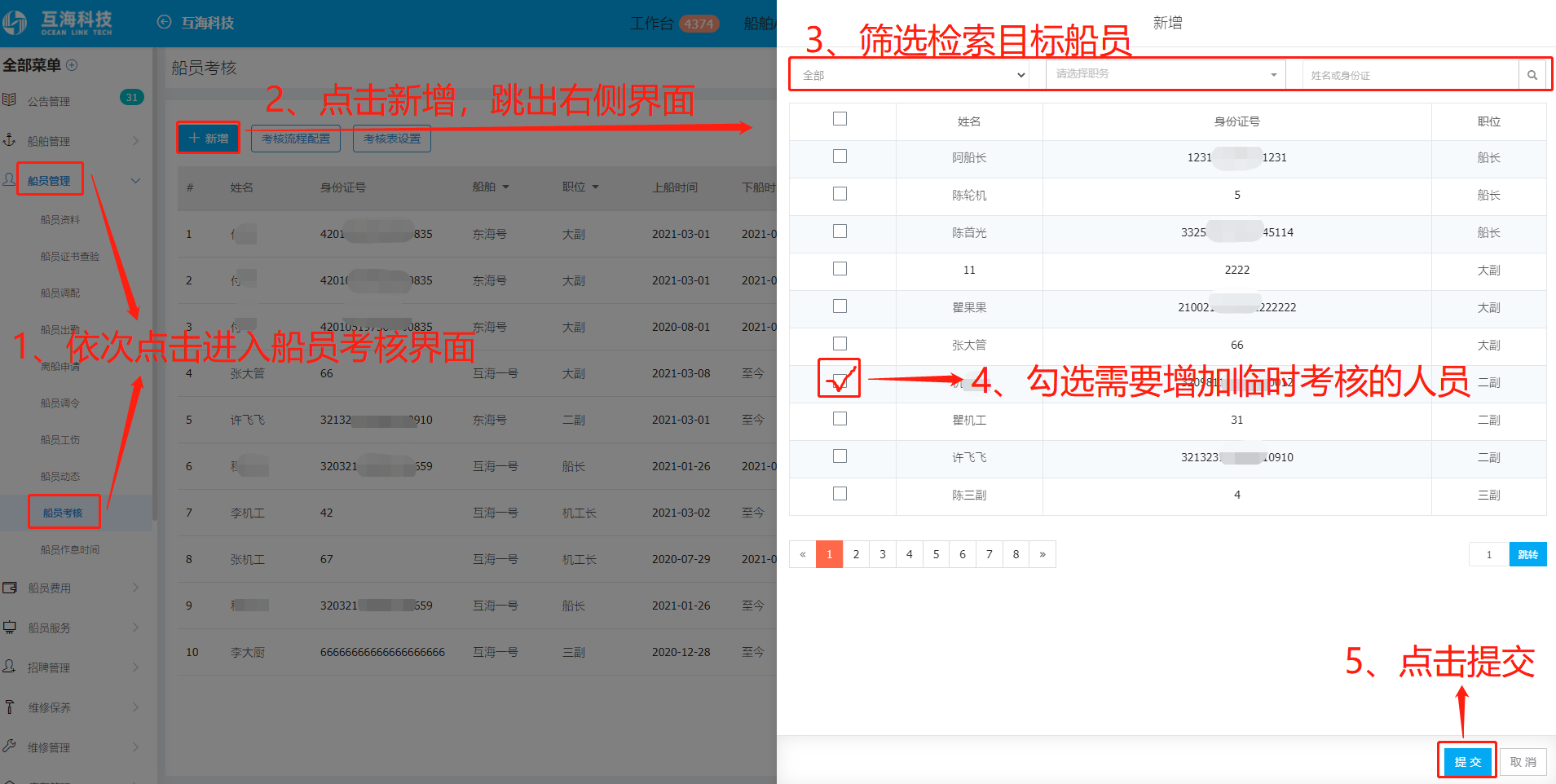
Task: Expand the 船员费用 menu chevron
Action: (135, 588)
